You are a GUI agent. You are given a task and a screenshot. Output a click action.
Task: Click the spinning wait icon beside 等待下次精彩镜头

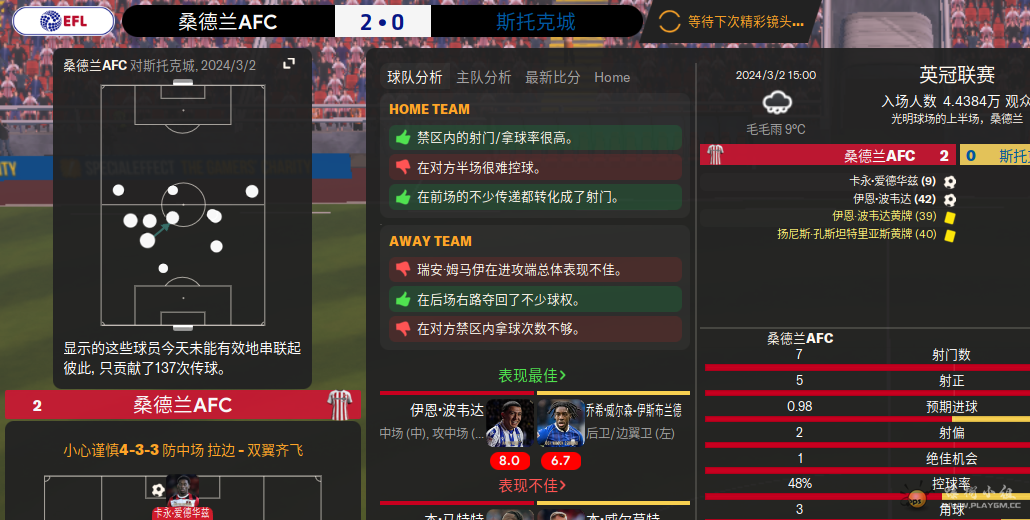pos(669,22)
